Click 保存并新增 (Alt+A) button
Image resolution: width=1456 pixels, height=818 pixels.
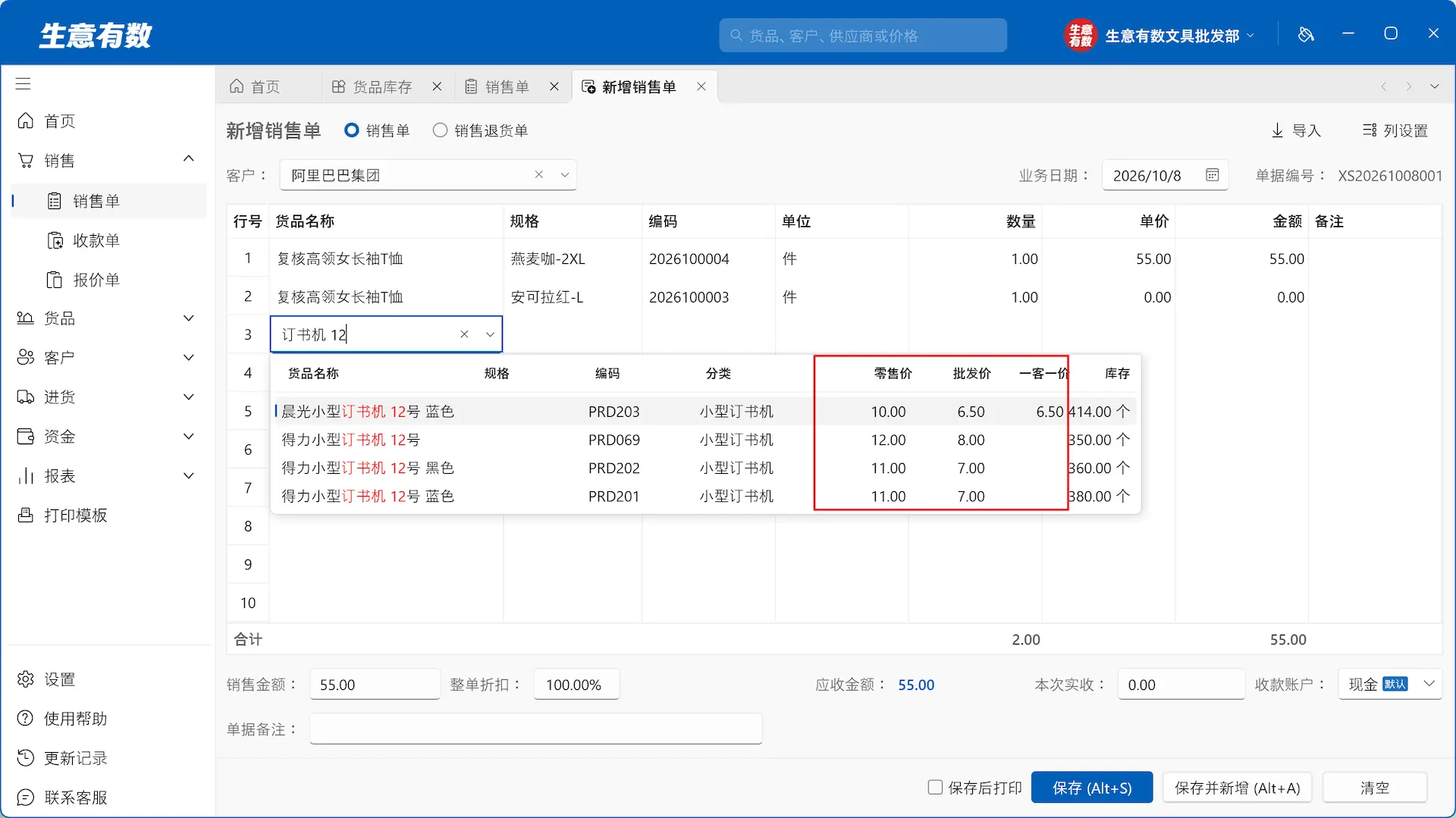pyautogui.click(x=1238, y=788)
